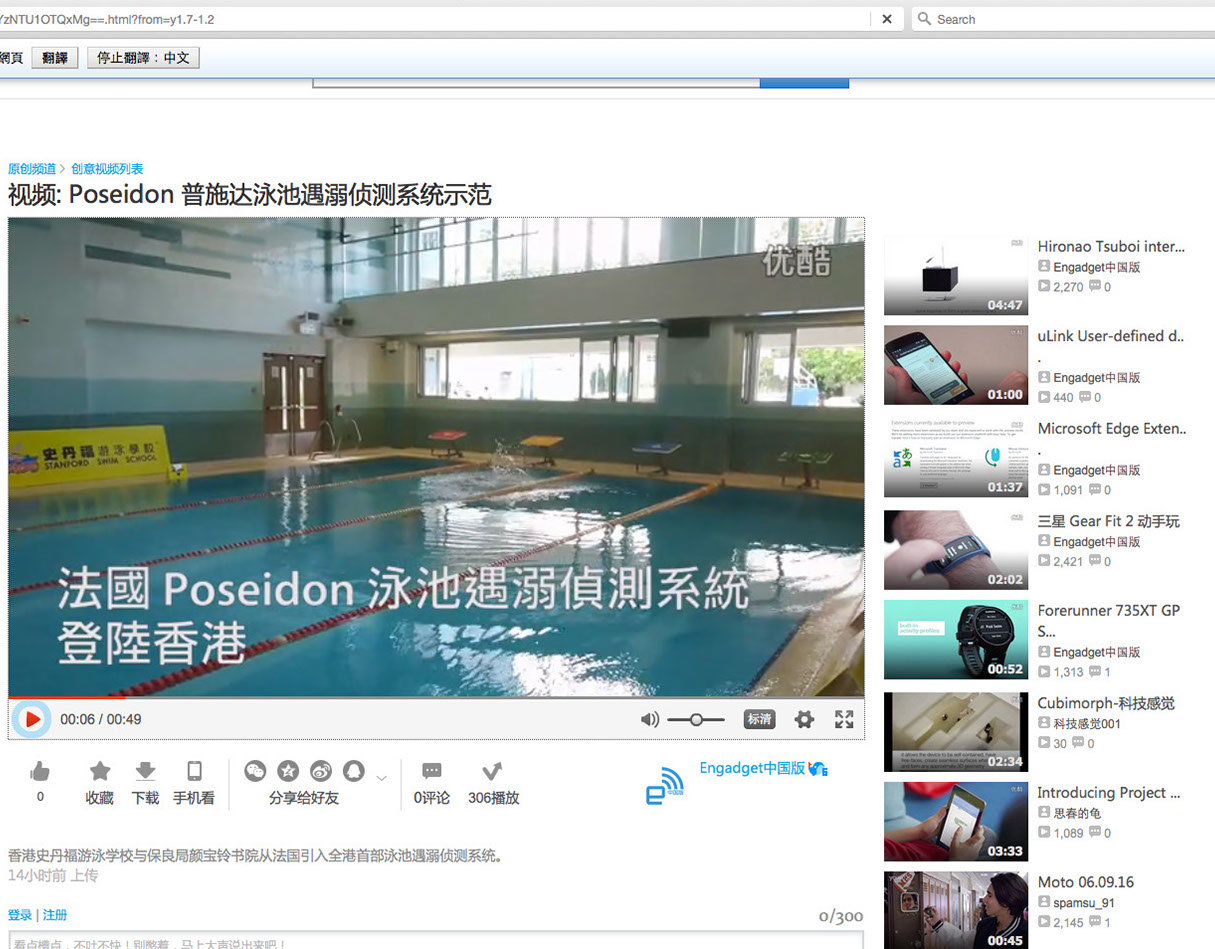
Task: Open the 0评论 comments icon
Action: (x=432, y=771)
